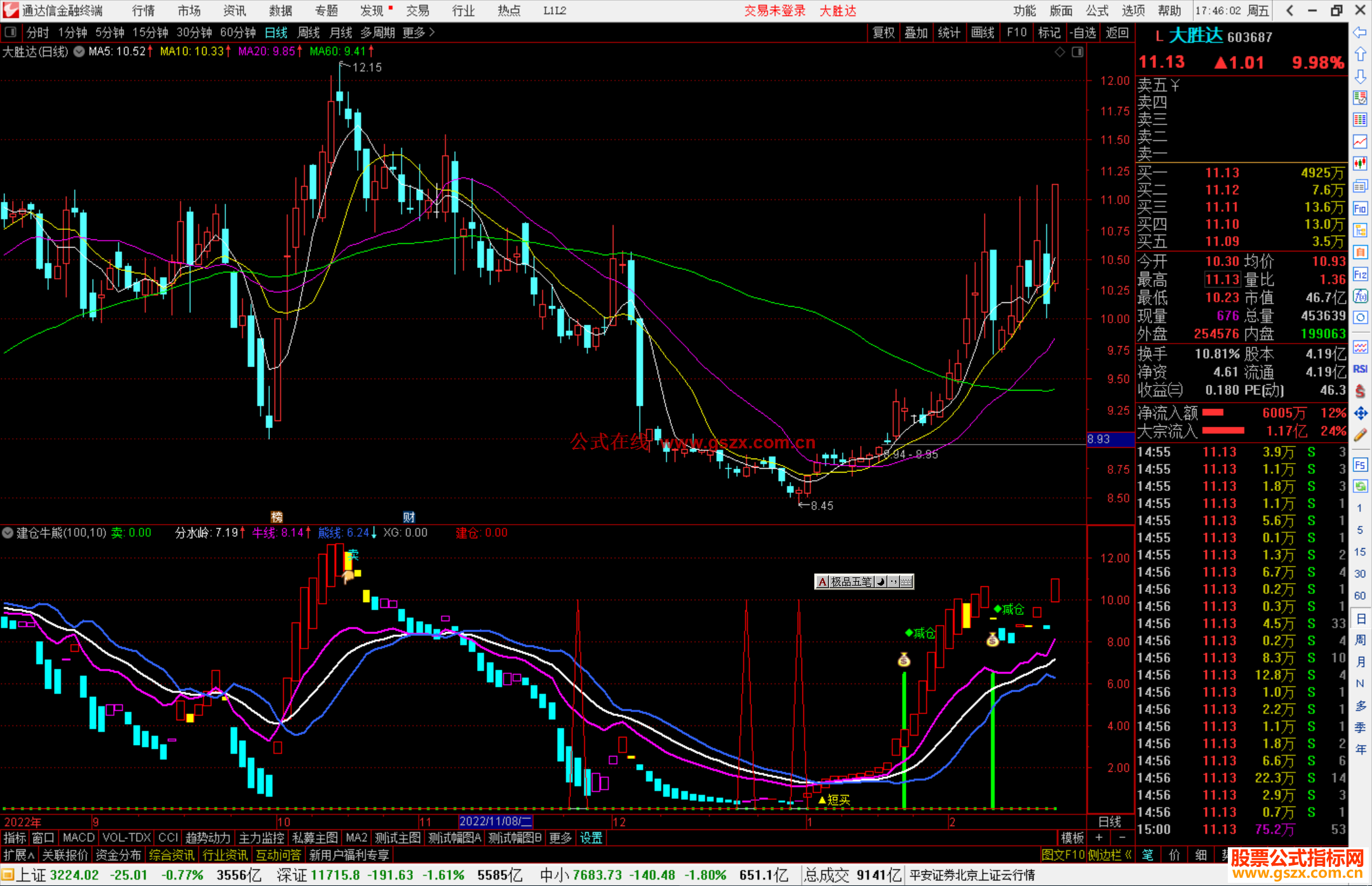Toggle the circle icon beside 建仓牛熊 indicator
The height and width of the screenshot is (886, 1372).
click(x=8, y=532)
